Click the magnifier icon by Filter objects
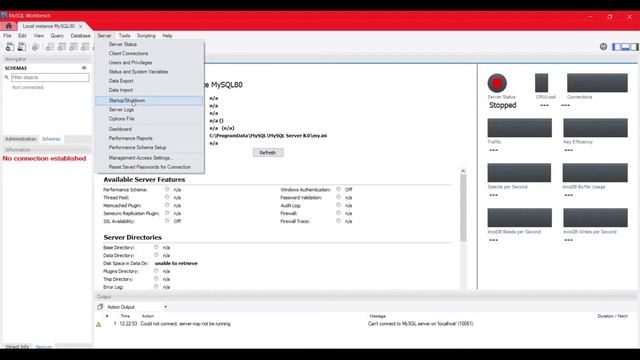The width and height of the screenshot is (640, 360). tap(7, 77)
